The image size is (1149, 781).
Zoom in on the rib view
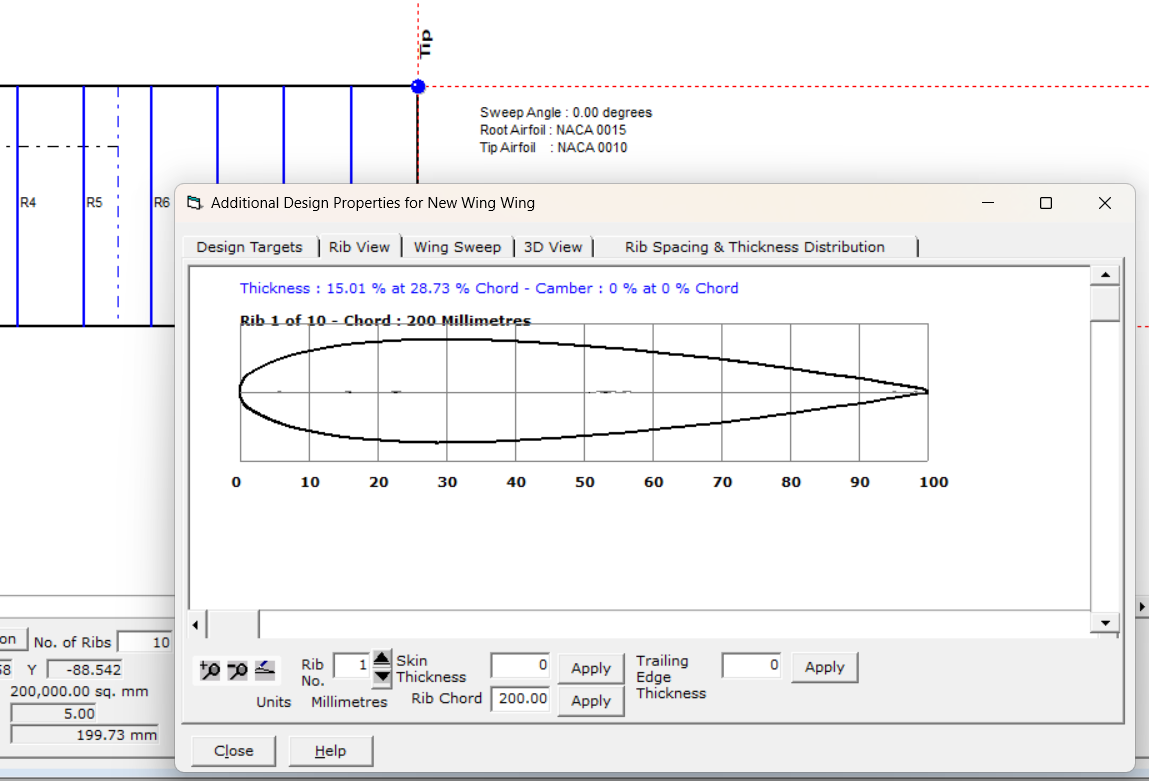210,670
